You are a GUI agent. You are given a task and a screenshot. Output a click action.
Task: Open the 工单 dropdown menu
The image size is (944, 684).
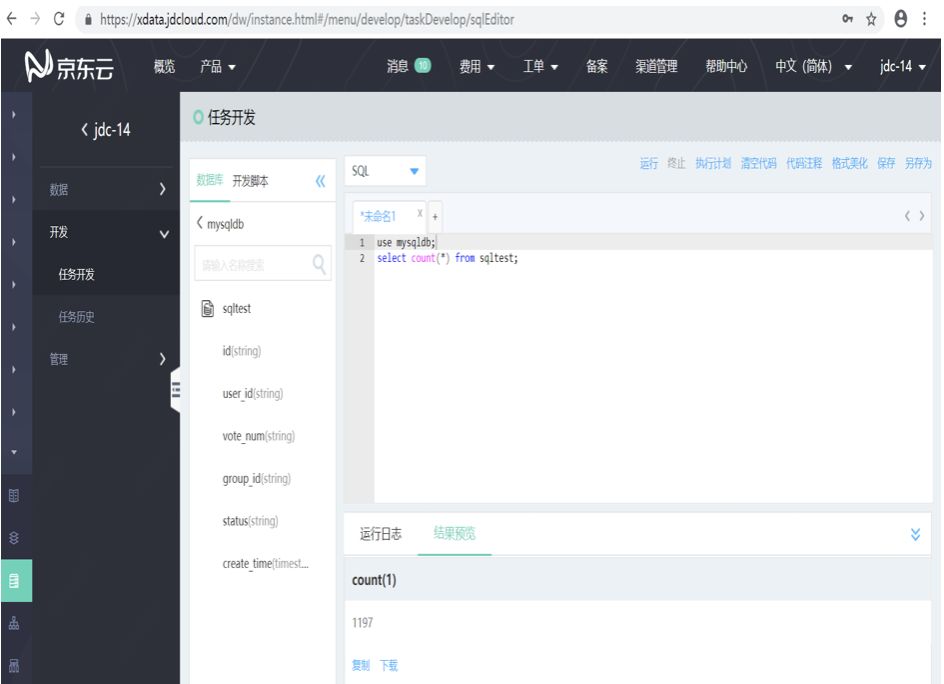coord(540,66)
